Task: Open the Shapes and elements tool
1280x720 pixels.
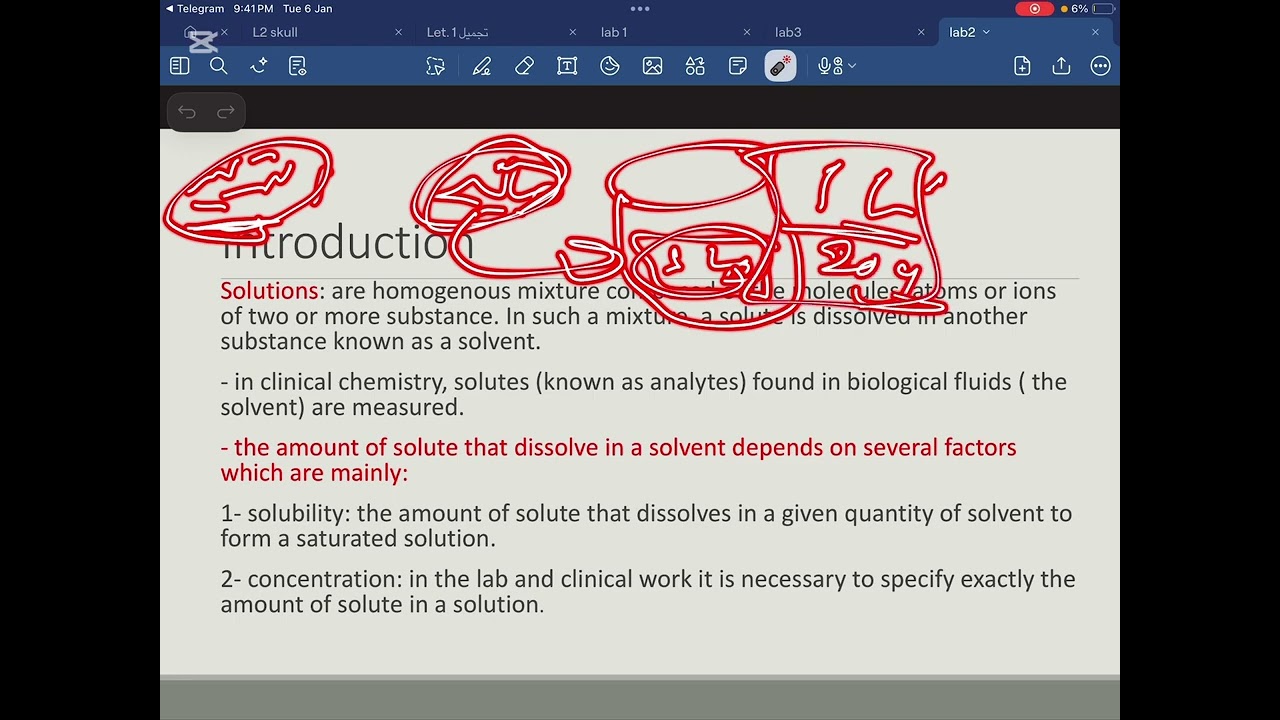Action: tap(695, 66)
